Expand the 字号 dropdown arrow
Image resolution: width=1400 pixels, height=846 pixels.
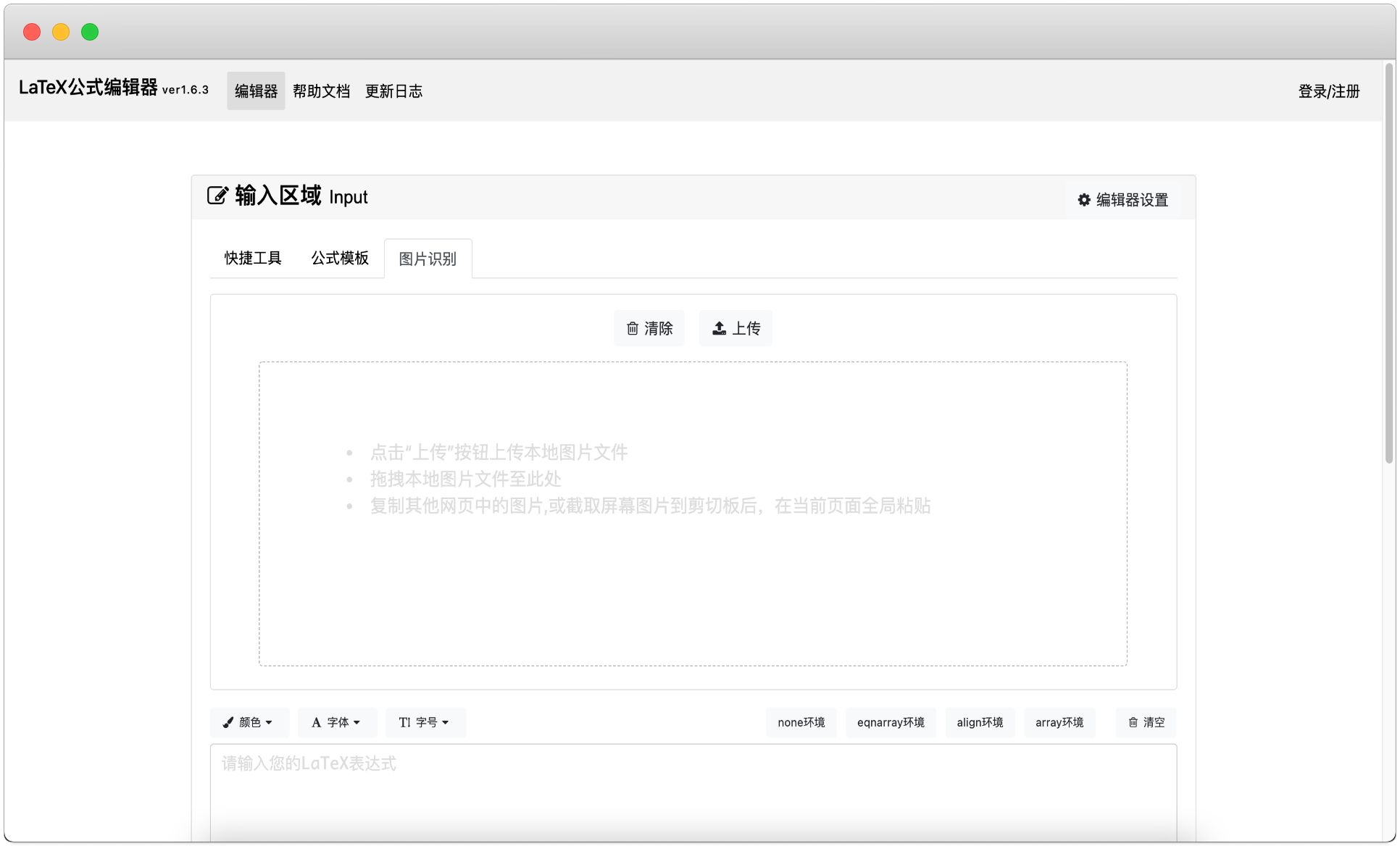pyautogui.click(x=445, y=723)
